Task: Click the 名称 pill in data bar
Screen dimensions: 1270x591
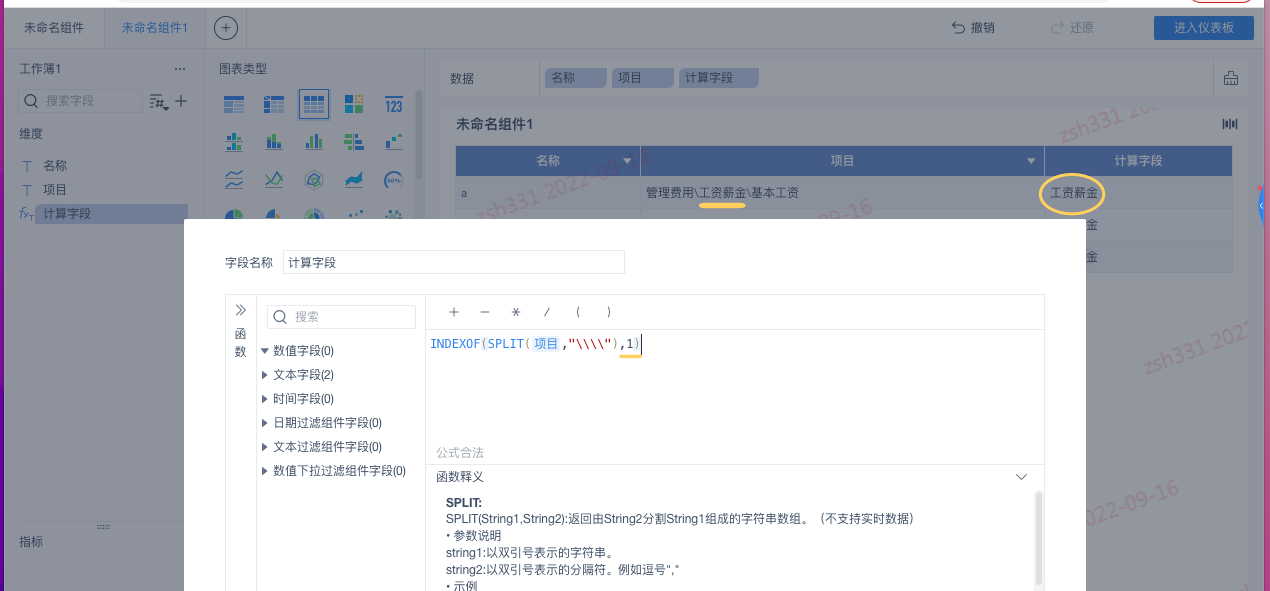Action: (576, 78)
